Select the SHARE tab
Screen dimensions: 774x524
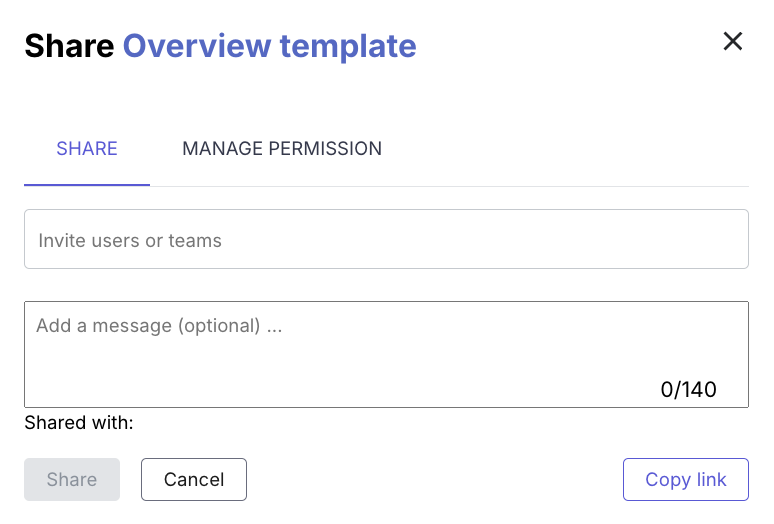pos(87,149)
